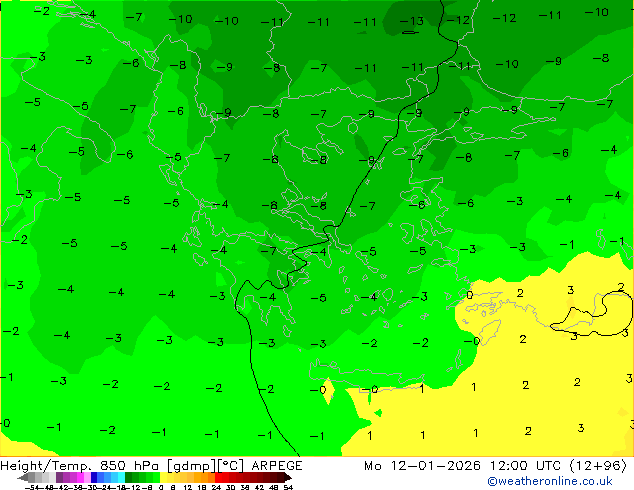Select the yellow swatch in the legend
The width and height of the screenshot is (634, 490).
(164, 478)
